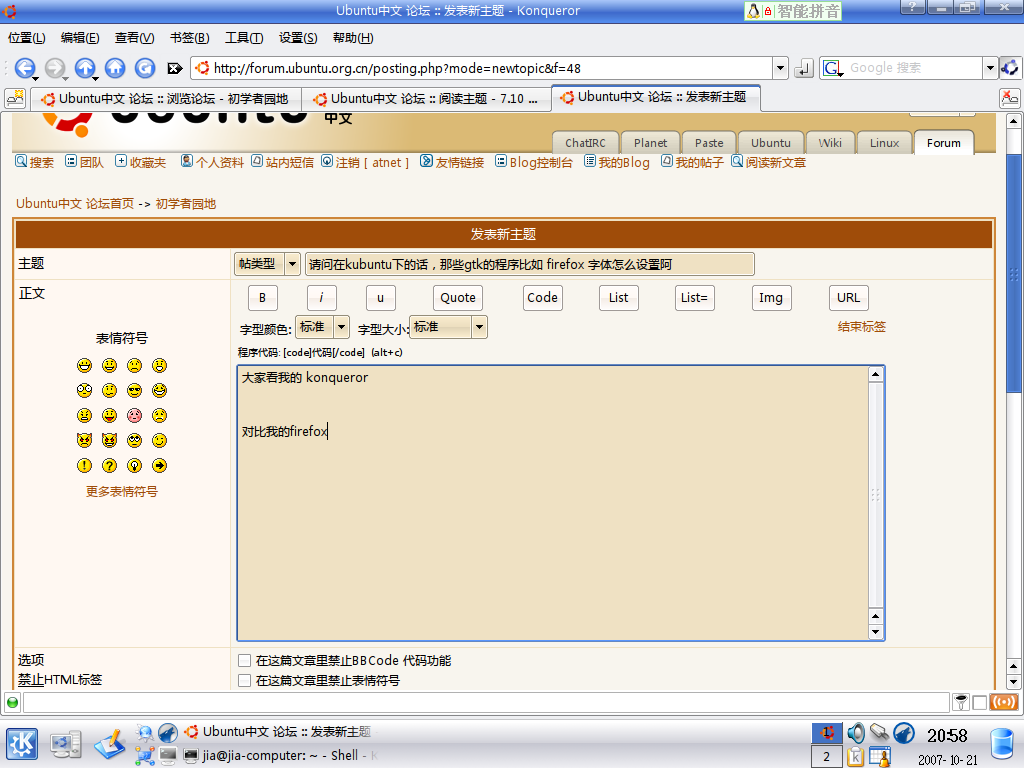Open the 更多表情符号 more emoticons link

pos(122,492)
